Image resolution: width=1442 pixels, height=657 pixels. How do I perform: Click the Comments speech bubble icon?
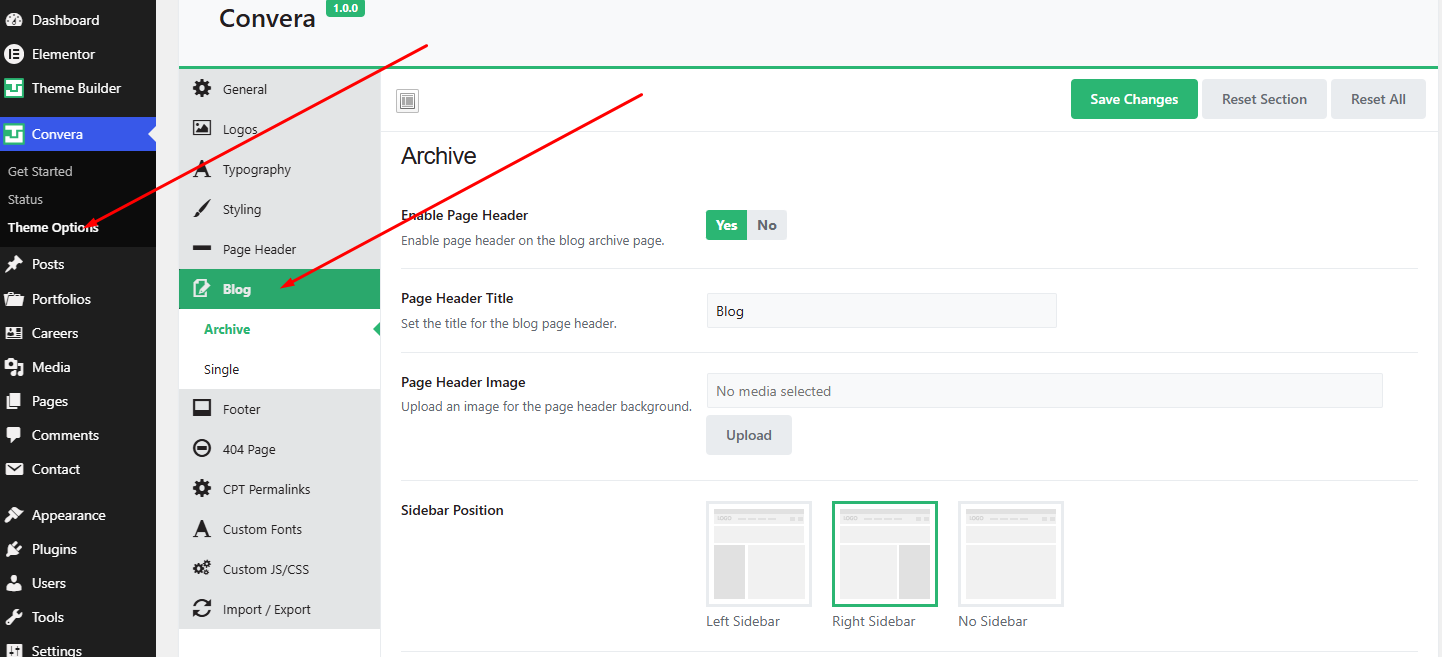click(x=14, y=435)
